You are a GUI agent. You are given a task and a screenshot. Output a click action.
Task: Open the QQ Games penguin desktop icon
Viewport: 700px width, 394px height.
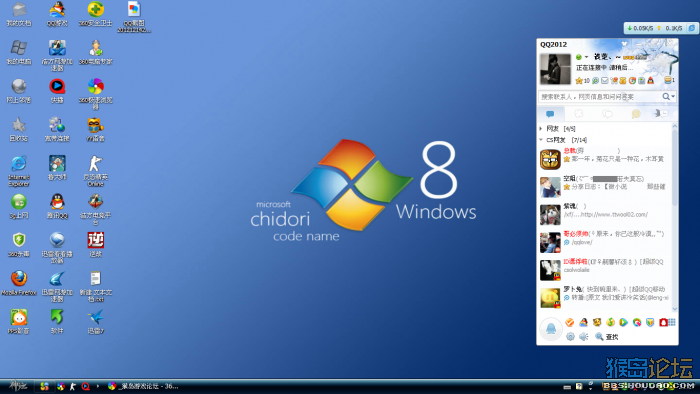(57, 14)
